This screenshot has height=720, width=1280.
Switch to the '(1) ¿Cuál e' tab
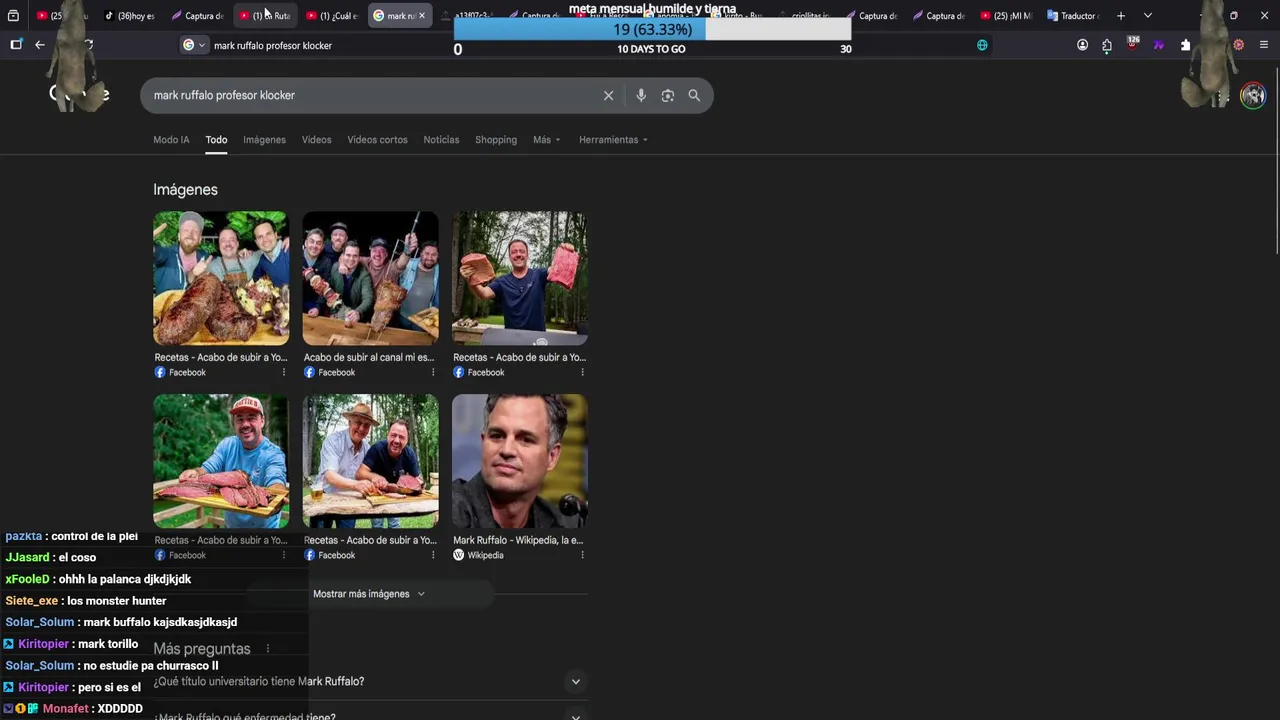[x=332, y=16]
